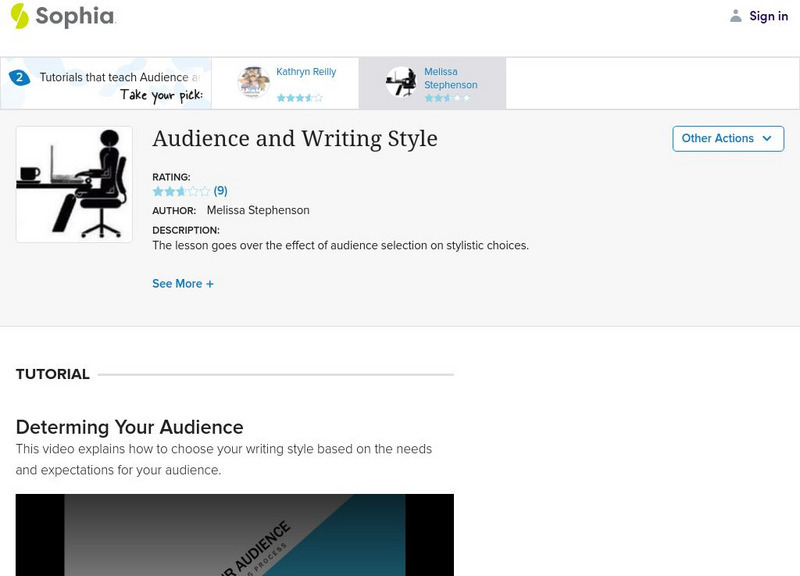Select the third star under Melissa Stephenson
The height and width of the screenshot is (576, 800).
pyautogui.click(x=448, y=98)
